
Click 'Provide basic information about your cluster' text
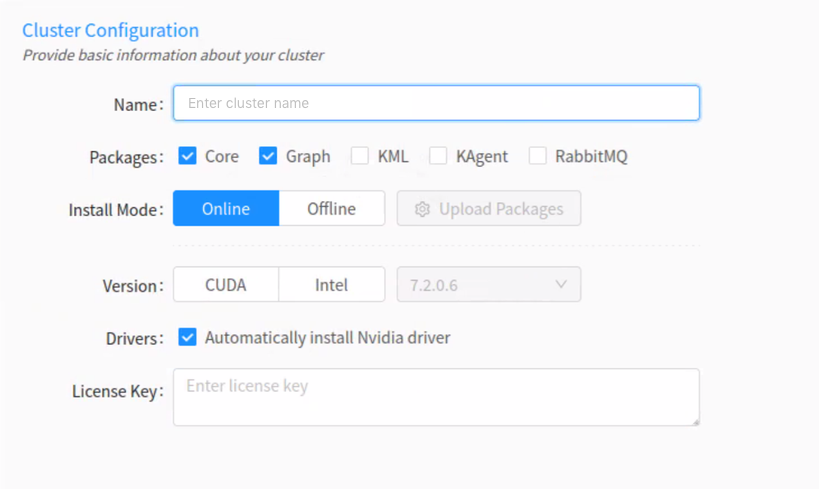[x=173, y=55]
